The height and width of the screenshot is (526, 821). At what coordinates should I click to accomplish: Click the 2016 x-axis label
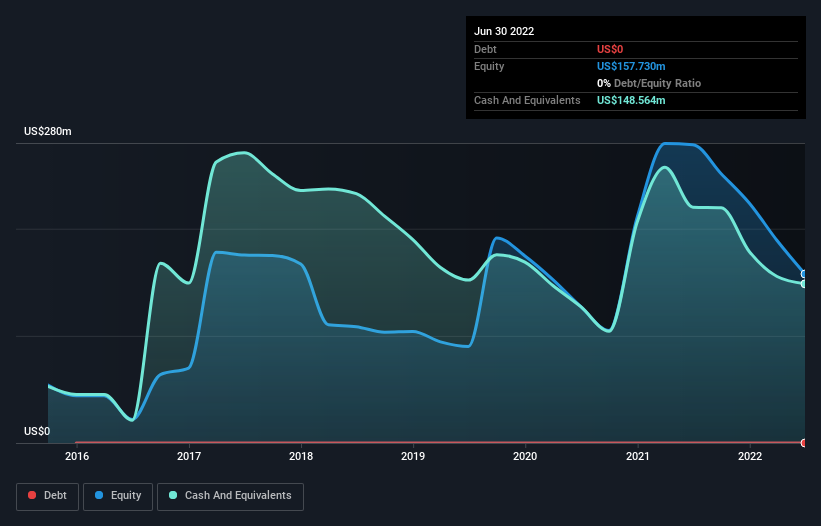point(77,456)
